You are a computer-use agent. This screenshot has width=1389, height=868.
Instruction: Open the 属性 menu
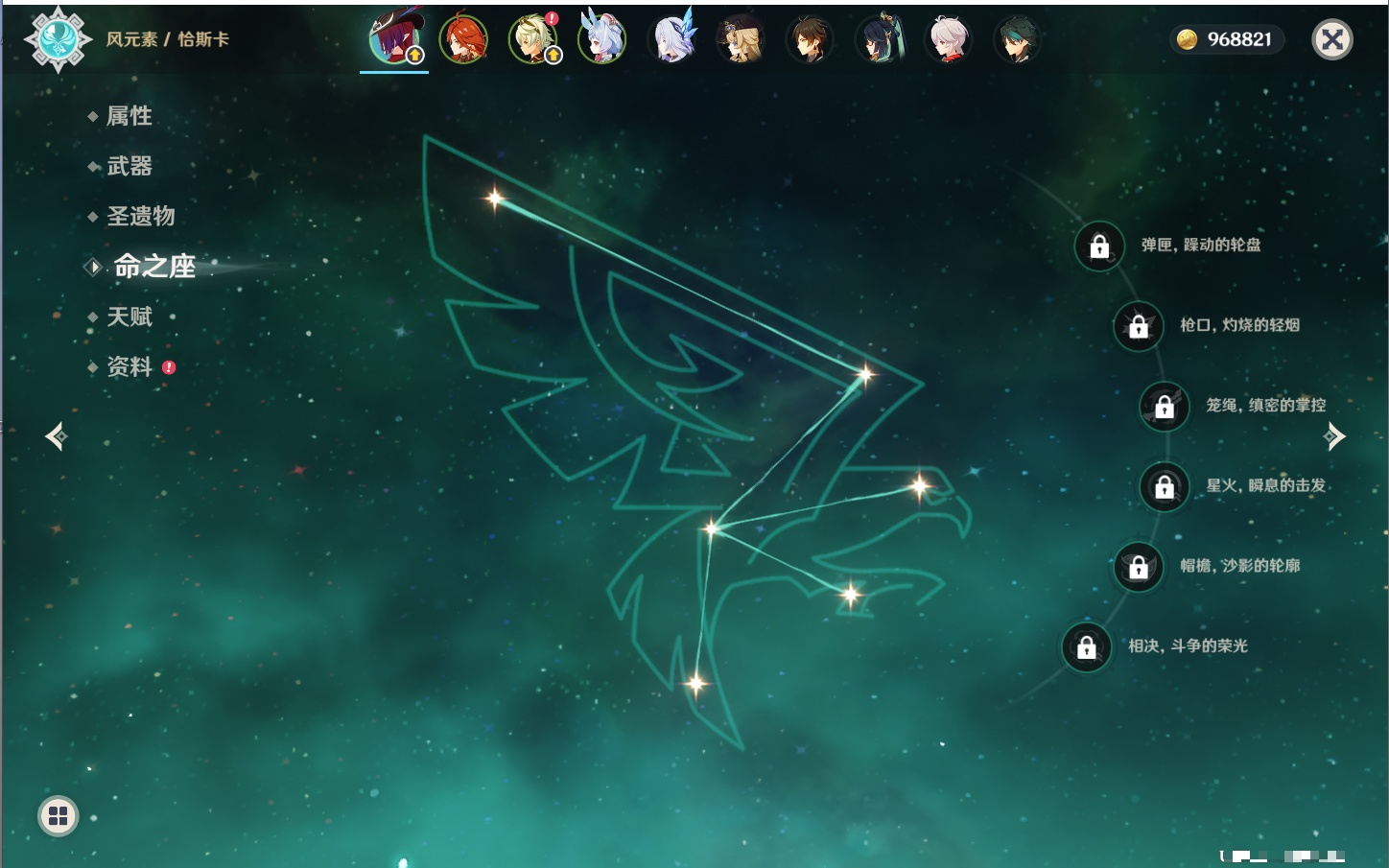(x=129, y=116)
